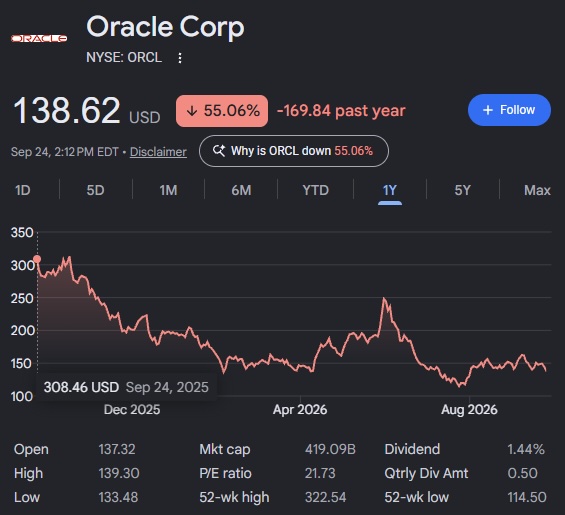Click the P/E ratio label
Image resolution: width=565 pixels, height=515 pixels.
click(x=225, y=473)
